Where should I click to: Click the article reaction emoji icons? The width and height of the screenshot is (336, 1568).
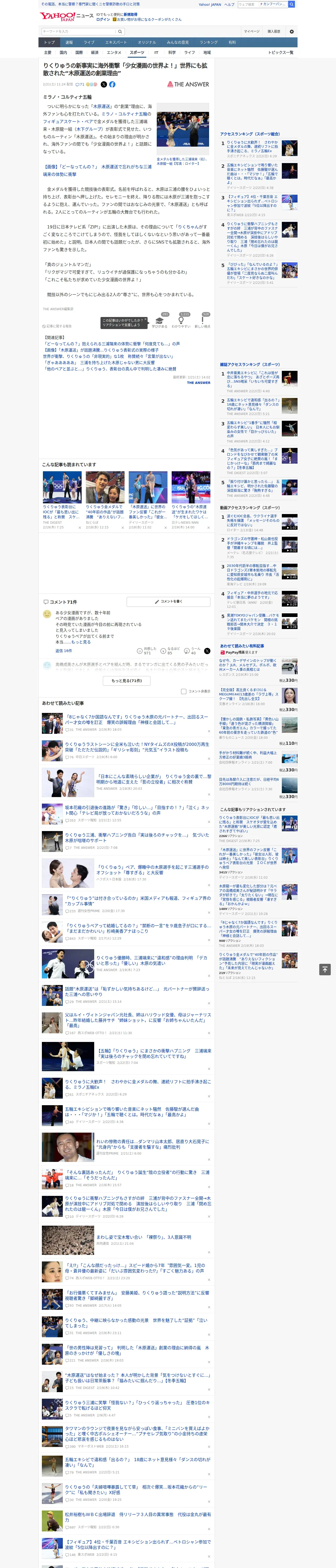click(x=92, y=85)
